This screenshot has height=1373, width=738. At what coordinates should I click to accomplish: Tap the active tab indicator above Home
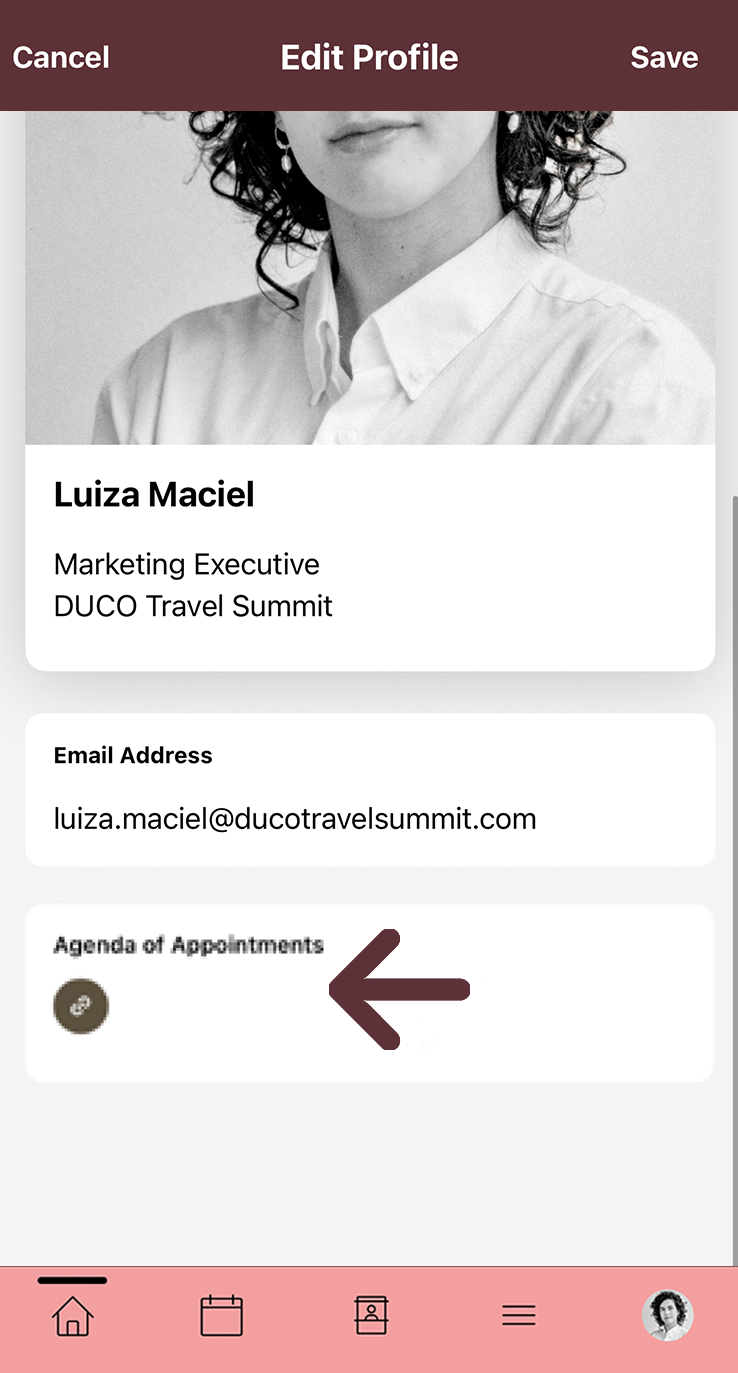click(72, 1280)
